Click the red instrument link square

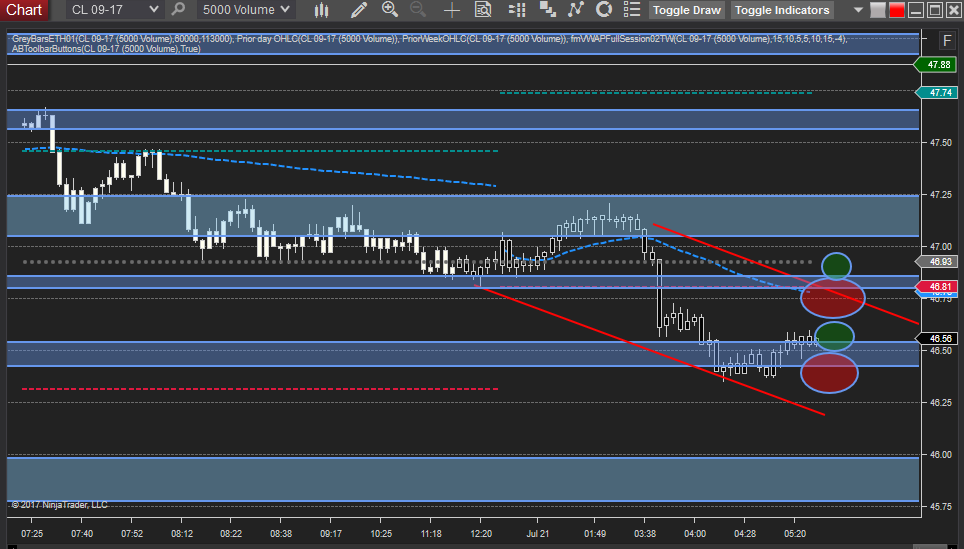pos(897,10)
